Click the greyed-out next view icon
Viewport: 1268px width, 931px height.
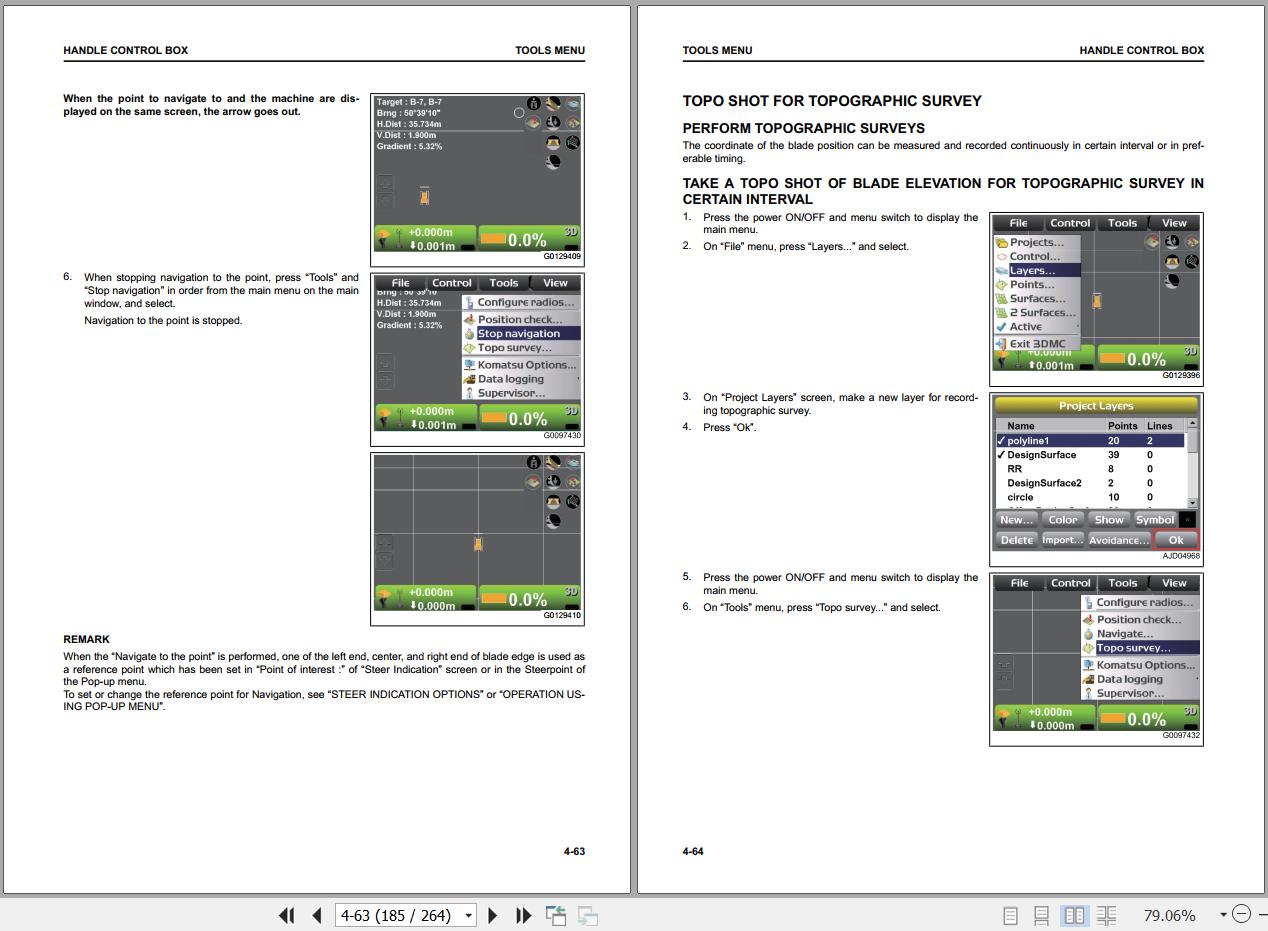588,915
